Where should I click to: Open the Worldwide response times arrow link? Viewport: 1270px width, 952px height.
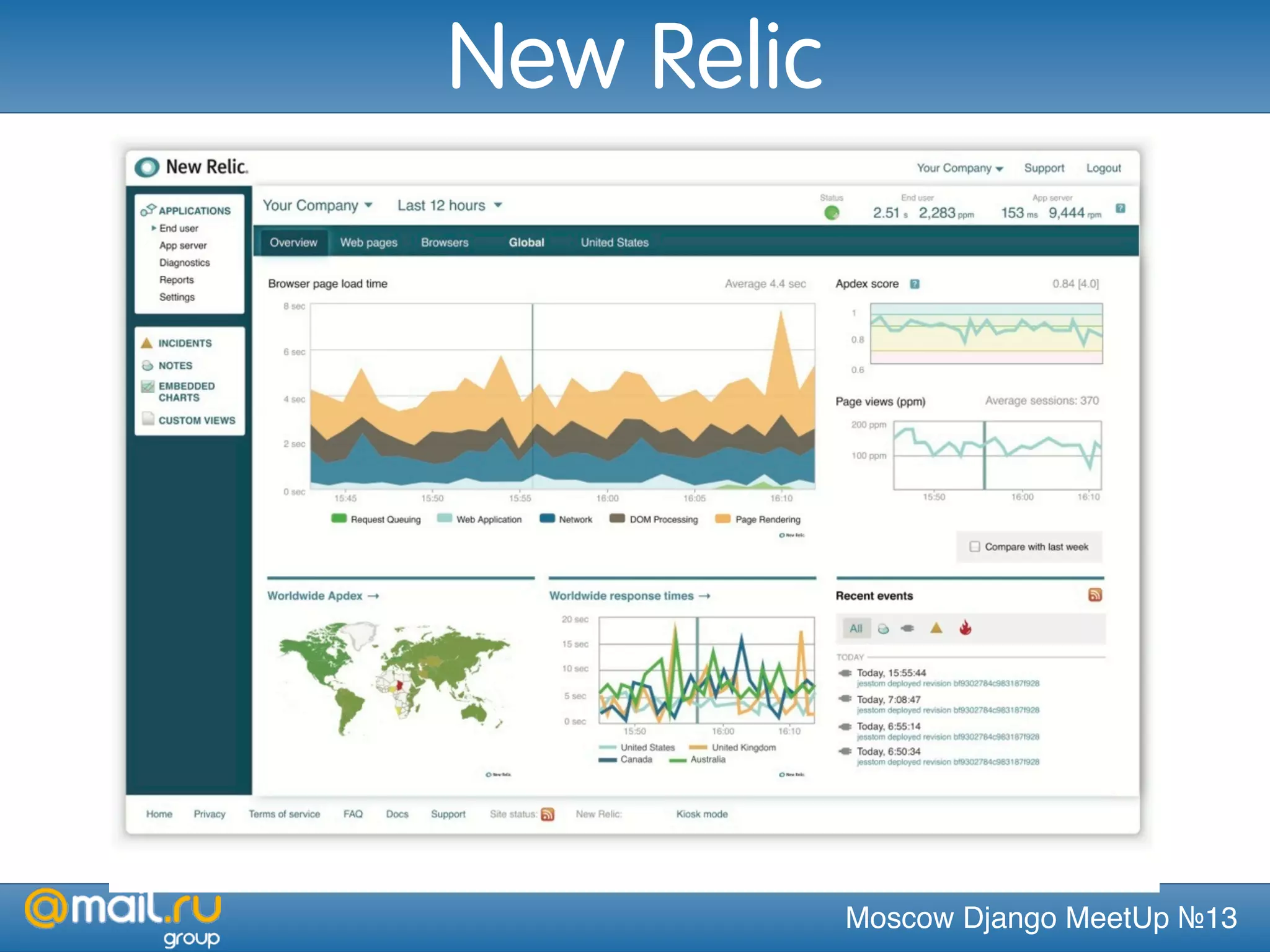[x=704, y=596]
